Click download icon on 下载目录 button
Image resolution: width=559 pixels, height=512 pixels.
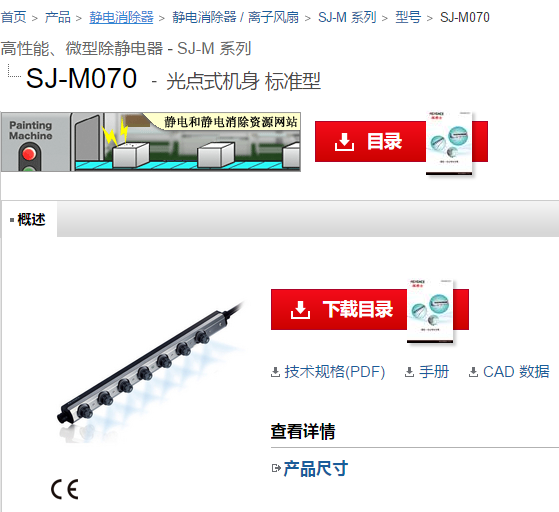coord(300,309)
